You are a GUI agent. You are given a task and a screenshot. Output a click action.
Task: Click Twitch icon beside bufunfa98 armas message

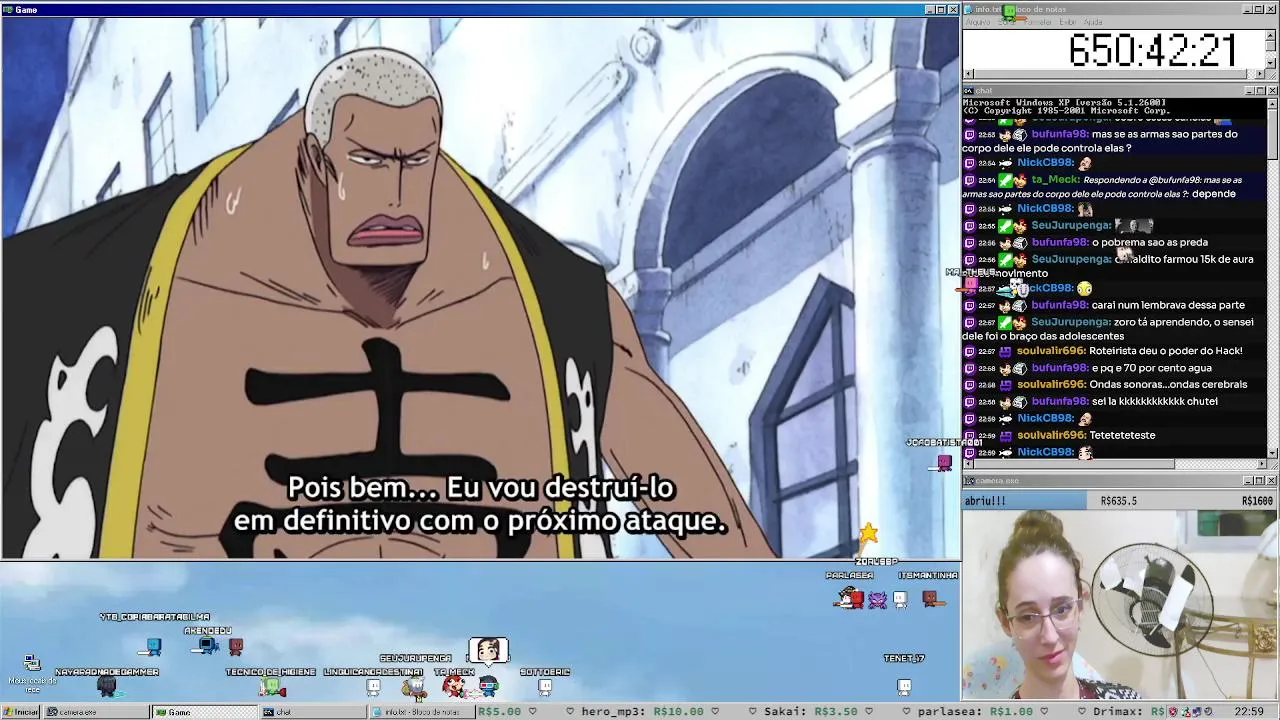coord(969,134)
